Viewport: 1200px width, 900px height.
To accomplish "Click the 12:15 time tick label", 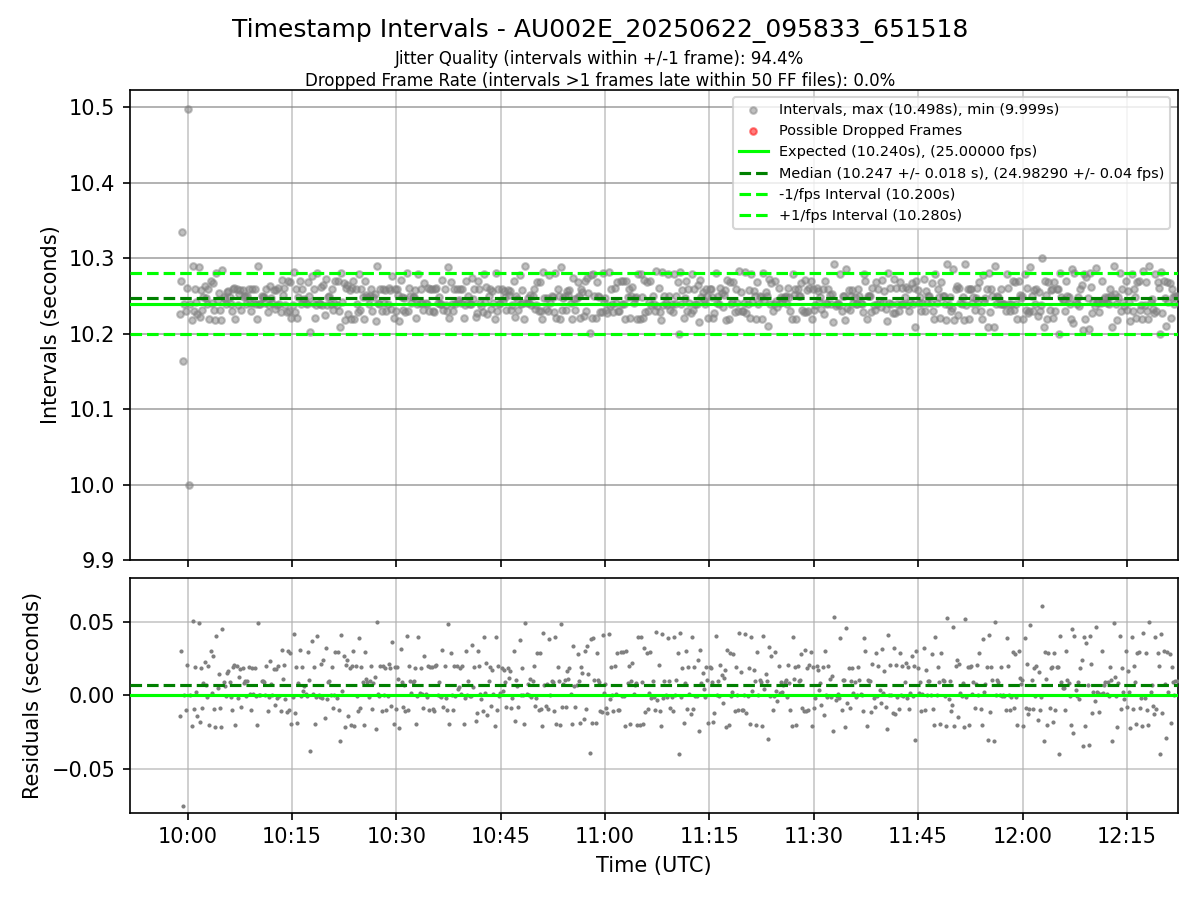I will pos(1127,836).
